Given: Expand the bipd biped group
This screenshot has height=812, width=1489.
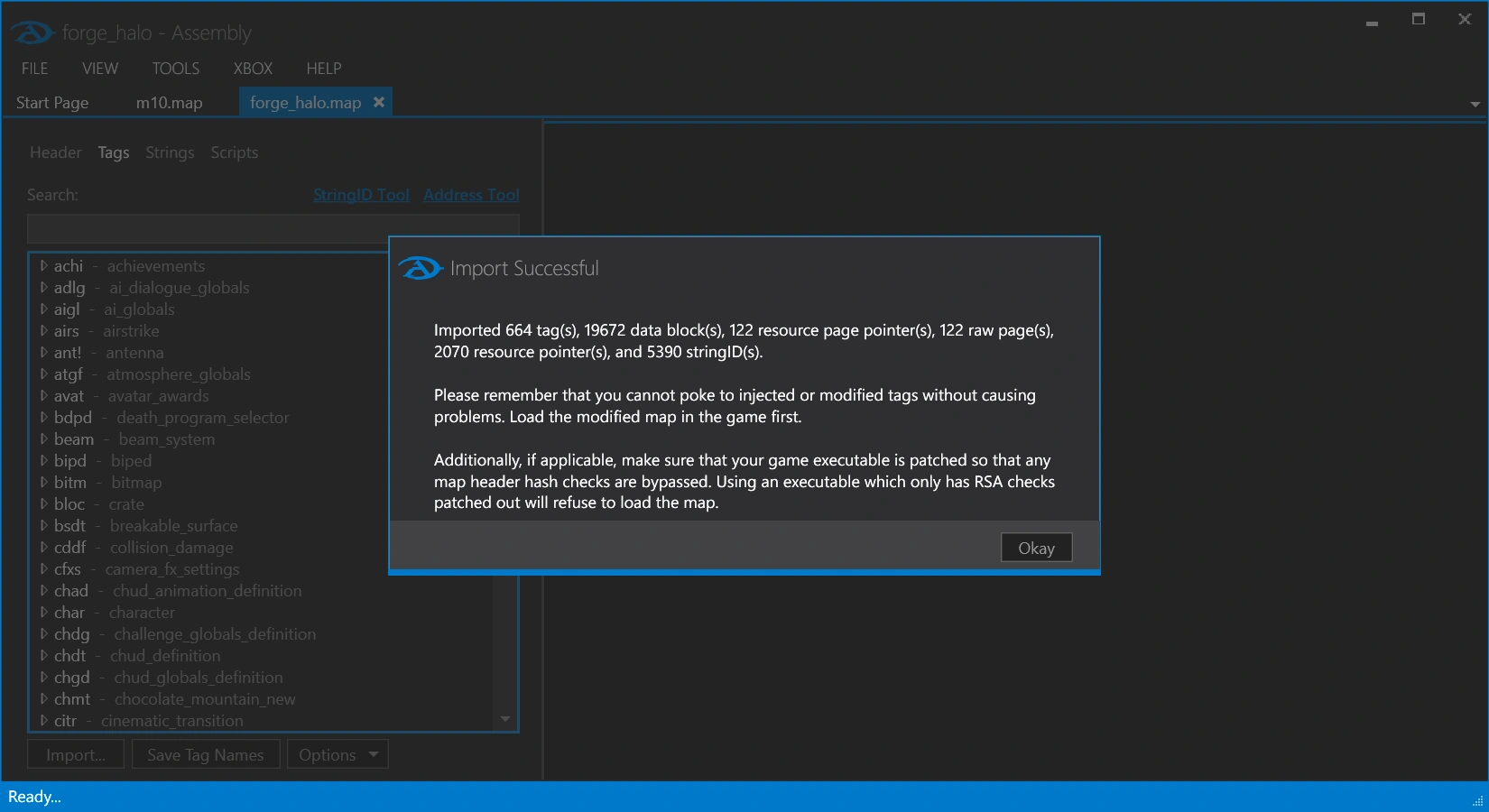Looking at the screenshot, I should point(43,461).
